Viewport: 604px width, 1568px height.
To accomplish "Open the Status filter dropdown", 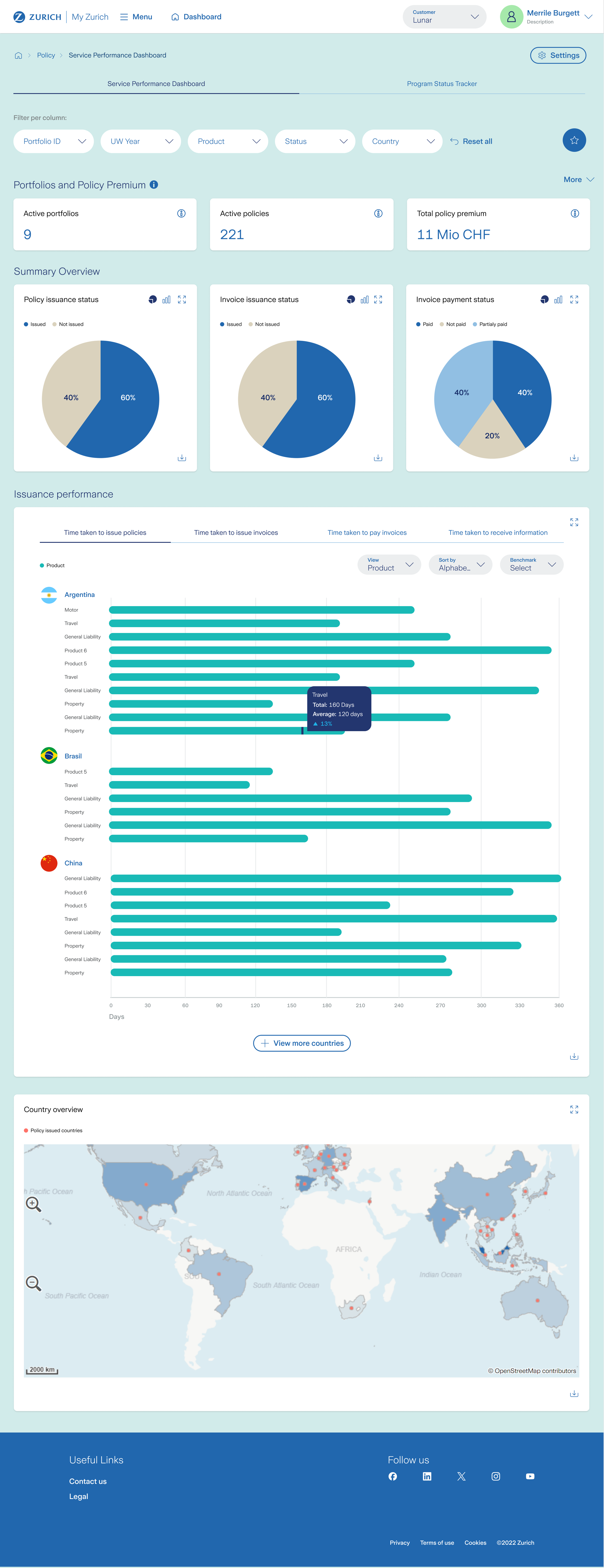I will 315,141.
